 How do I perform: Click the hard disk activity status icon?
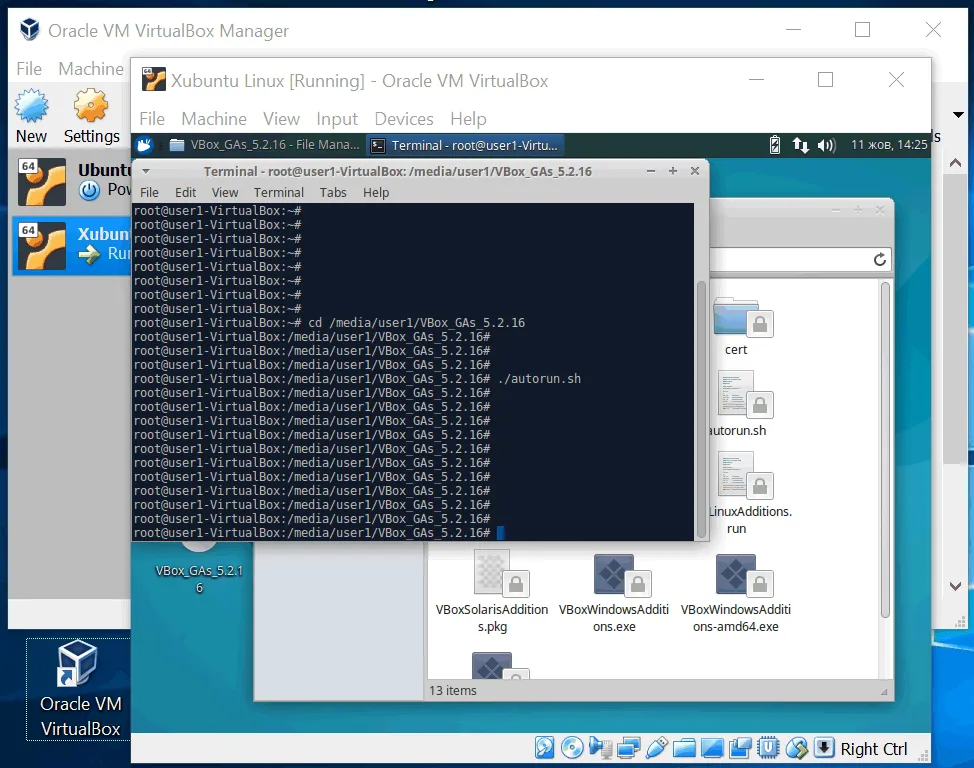pos(545,748)
